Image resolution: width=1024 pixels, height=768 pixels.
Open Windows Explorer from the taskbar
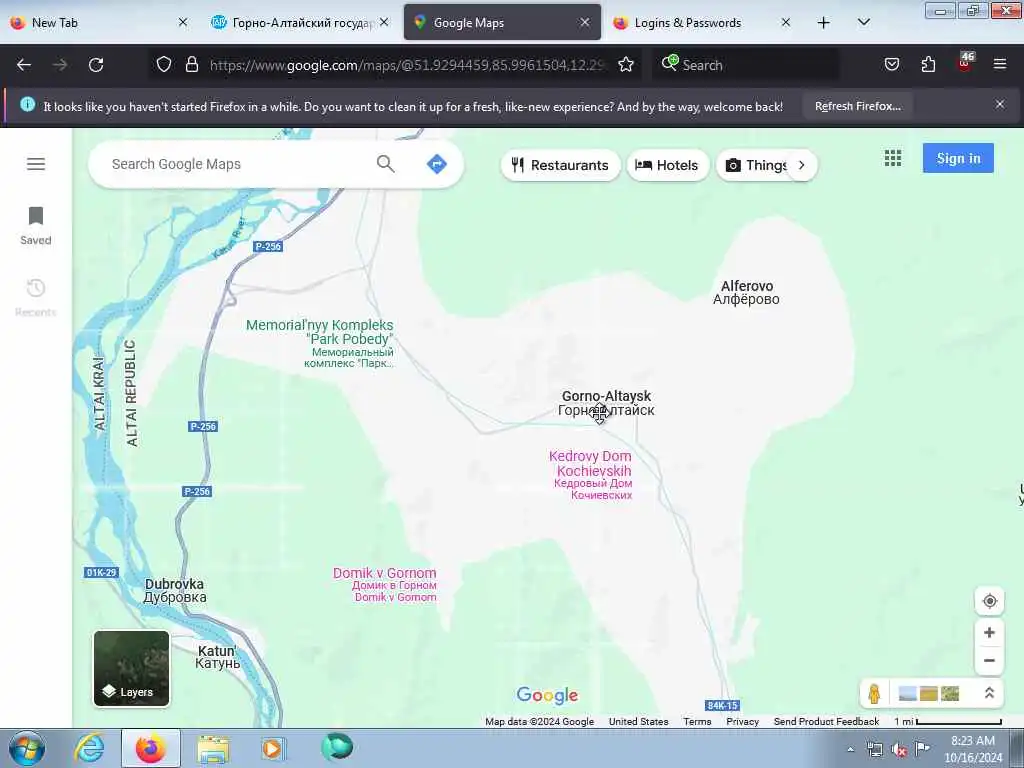coord(213,748)
